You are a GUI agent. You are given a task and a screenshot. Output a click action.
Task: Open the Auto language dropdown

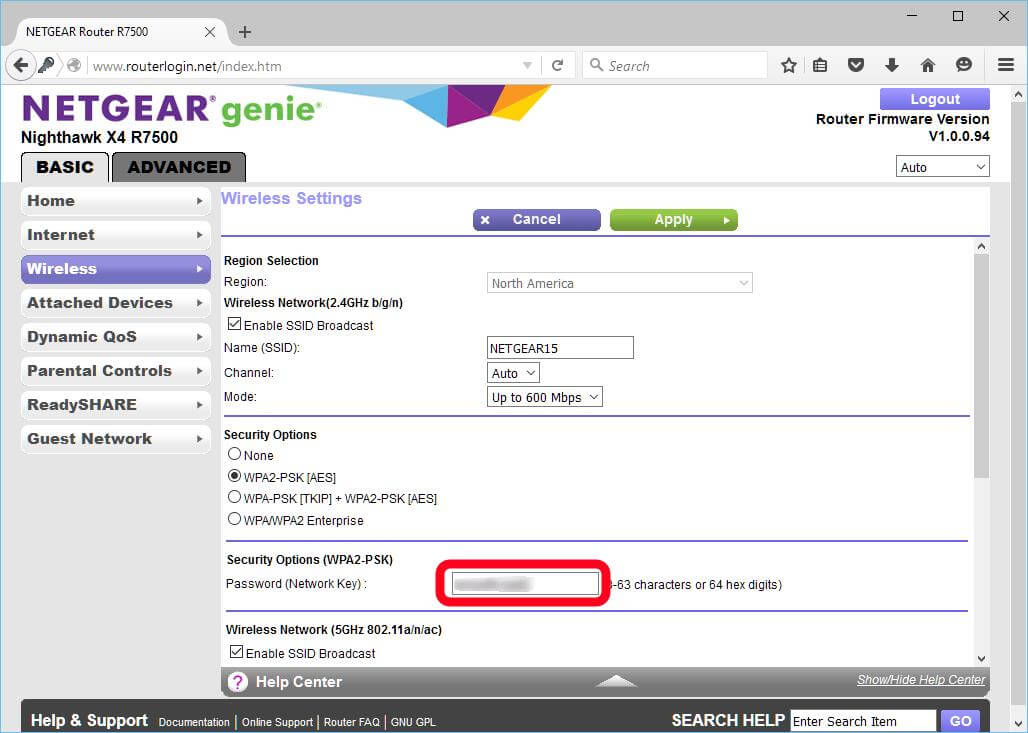[943, 167]
